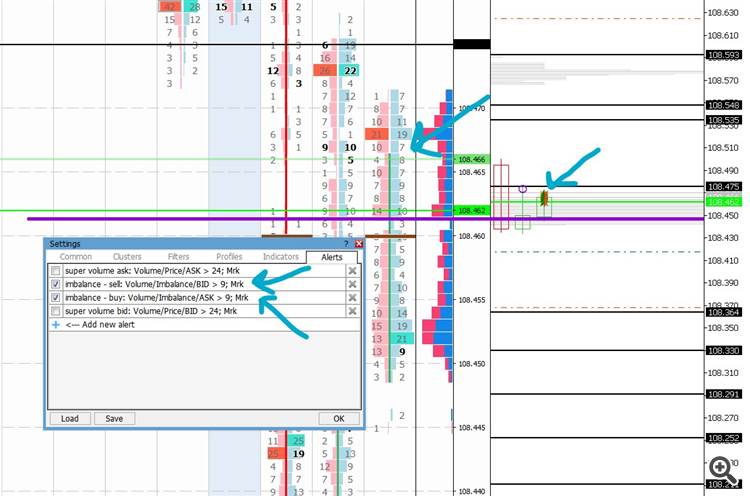Click the magnifier zoom-in icon
The height and width of the screenshot is (496, 750).
click(x=723, y=470)
